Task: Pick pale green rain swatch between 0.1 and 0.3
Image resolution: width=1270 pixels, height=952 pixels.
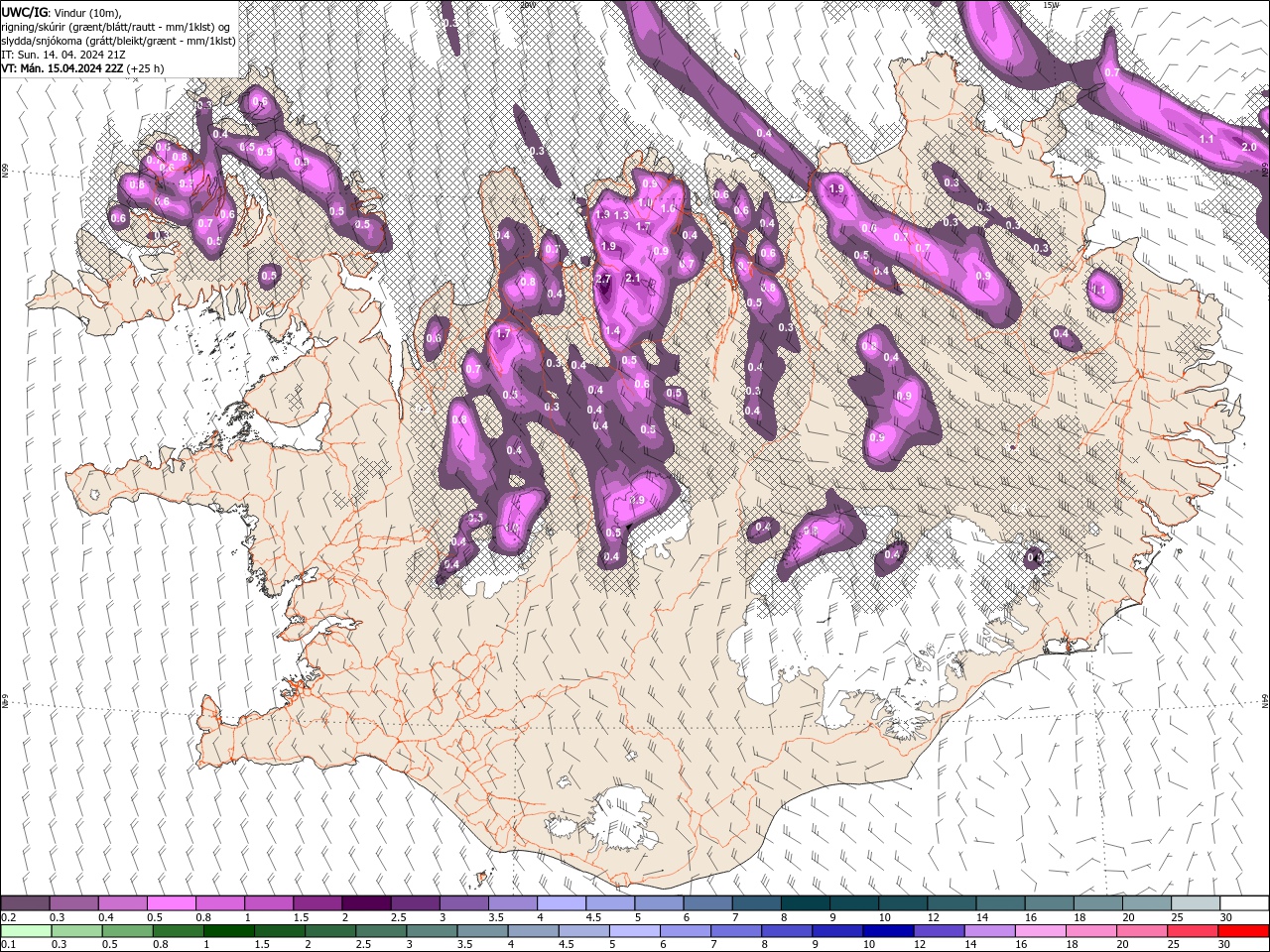Action: [x=25, y=931]
